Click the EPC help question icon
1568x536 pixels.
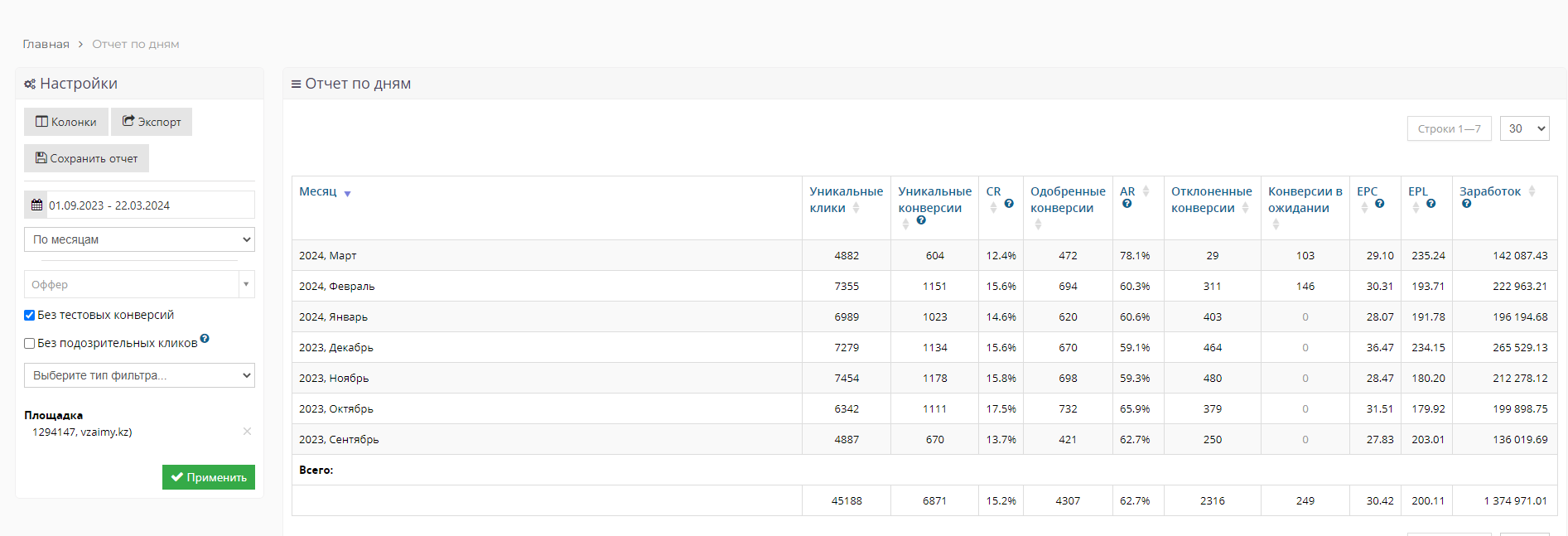(x=1379, y=204)
